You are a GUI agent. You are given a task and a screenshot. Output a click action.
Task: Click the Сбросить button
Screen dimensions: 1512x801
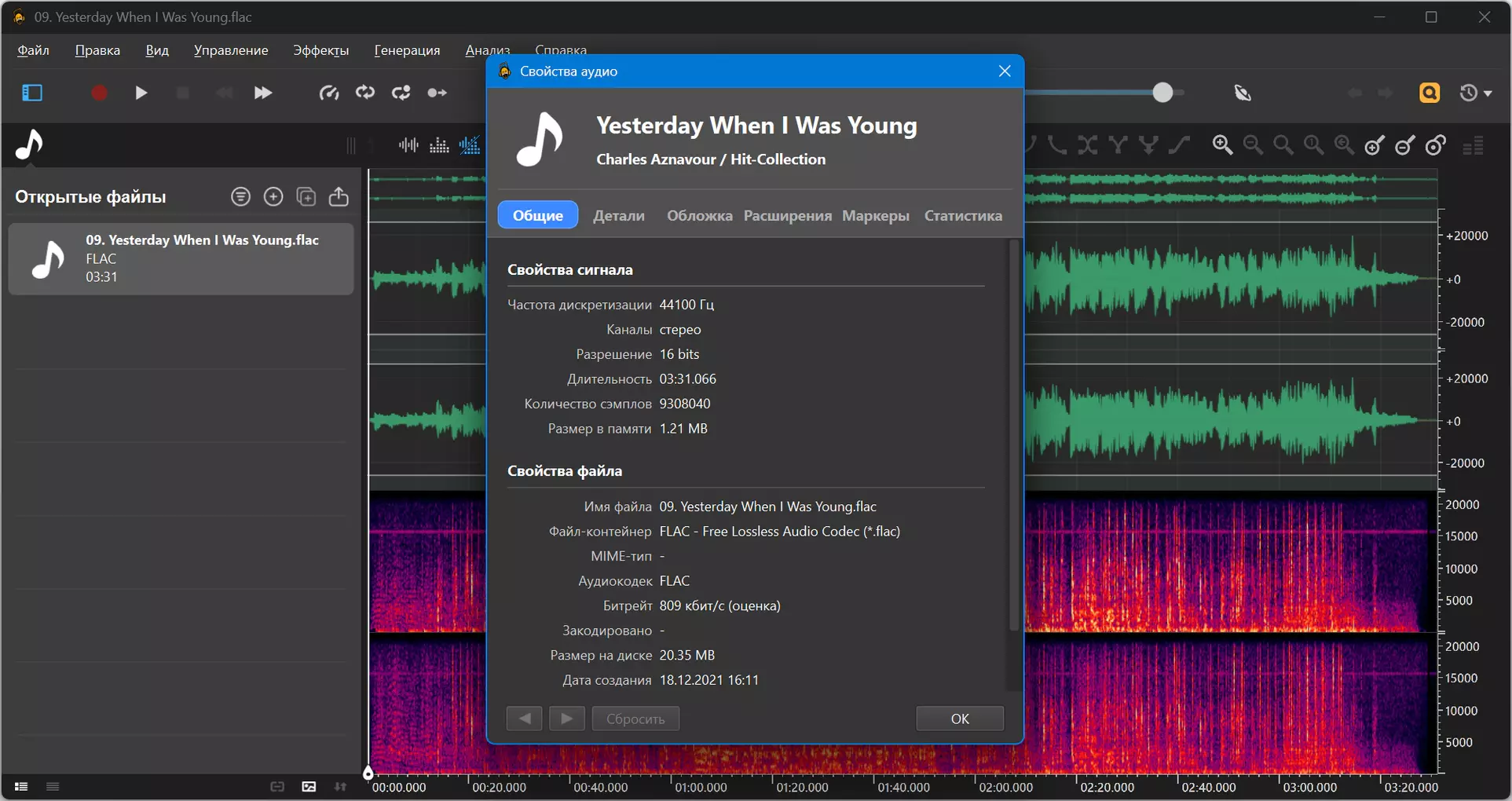[635, 719]
